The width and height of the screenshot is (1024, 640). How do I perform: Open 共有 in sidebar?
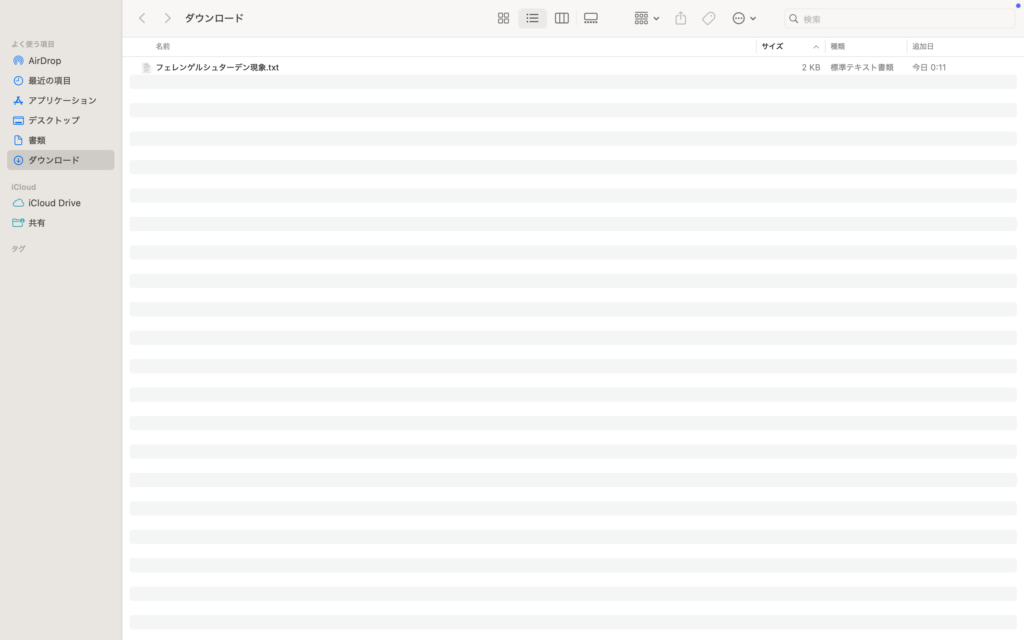pos(61,223)
